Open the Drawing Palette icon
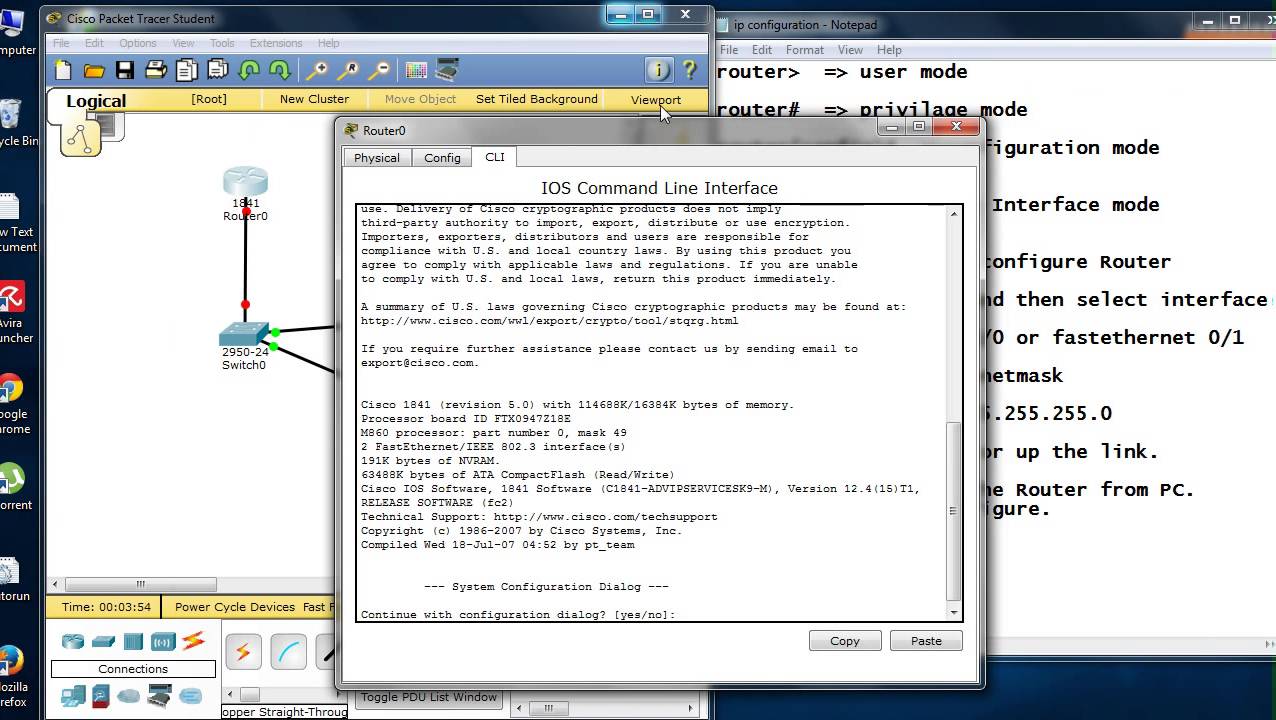The image size is (1276, 720). (416, 70)
